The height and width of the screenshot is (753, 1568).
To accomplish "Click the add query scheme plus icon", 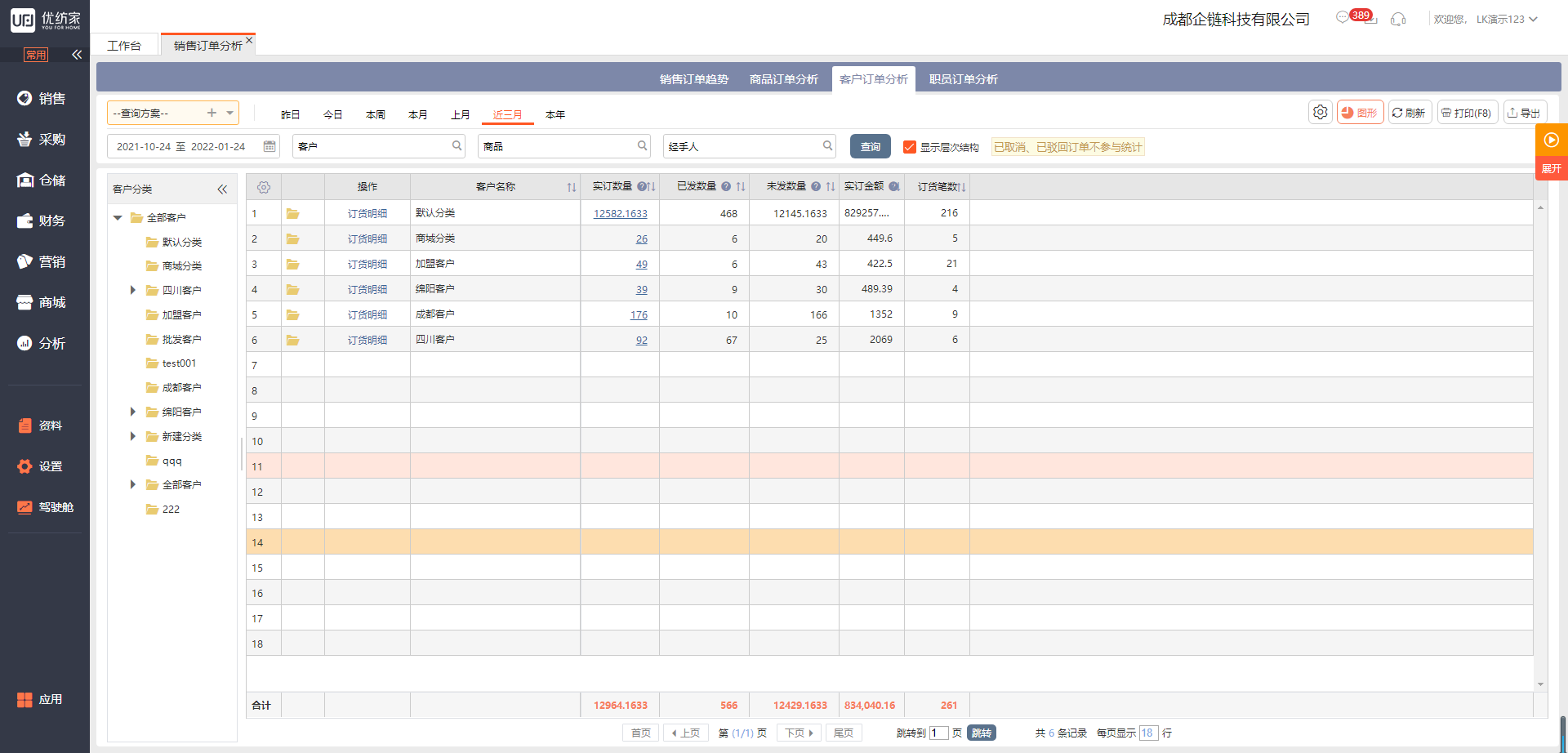I will point(212,113).
